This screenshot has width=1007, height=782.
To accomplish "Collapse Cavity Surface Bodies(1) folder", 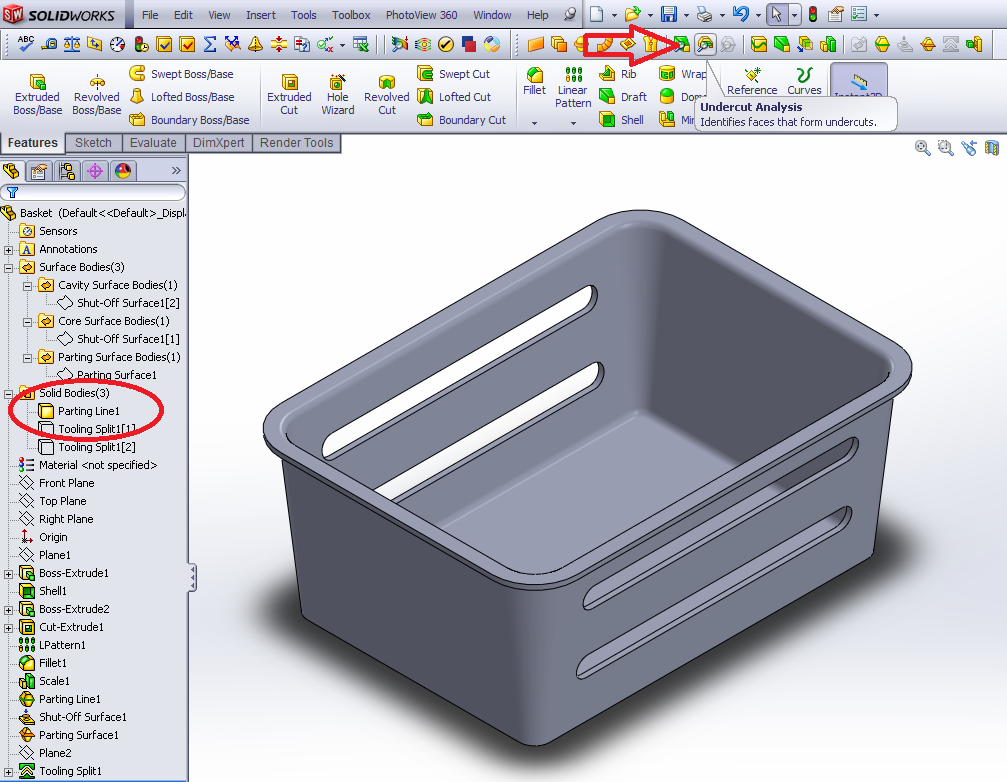I will pyautogui.click(x=28, y=286).
